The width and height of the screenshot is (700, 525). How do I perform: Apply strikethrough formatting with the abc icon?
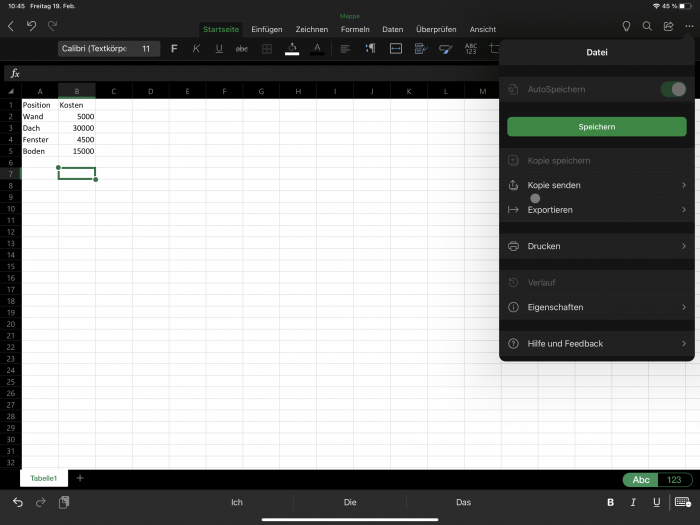point(241,48)
